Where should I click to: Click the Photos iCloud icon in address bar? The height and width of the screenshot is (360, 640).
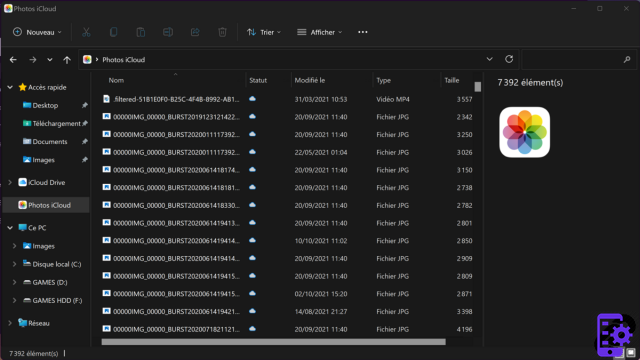pyautogui.click(x=87, y=60)
